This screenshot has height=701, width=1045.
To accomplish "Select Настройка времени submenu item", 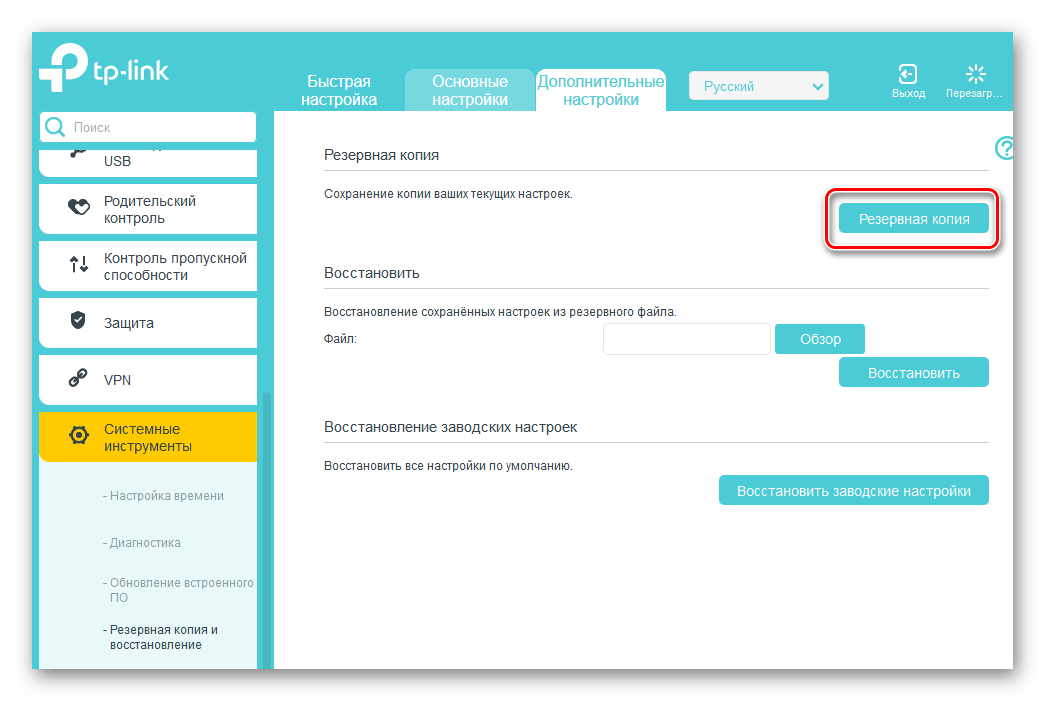I will [166, 496].
